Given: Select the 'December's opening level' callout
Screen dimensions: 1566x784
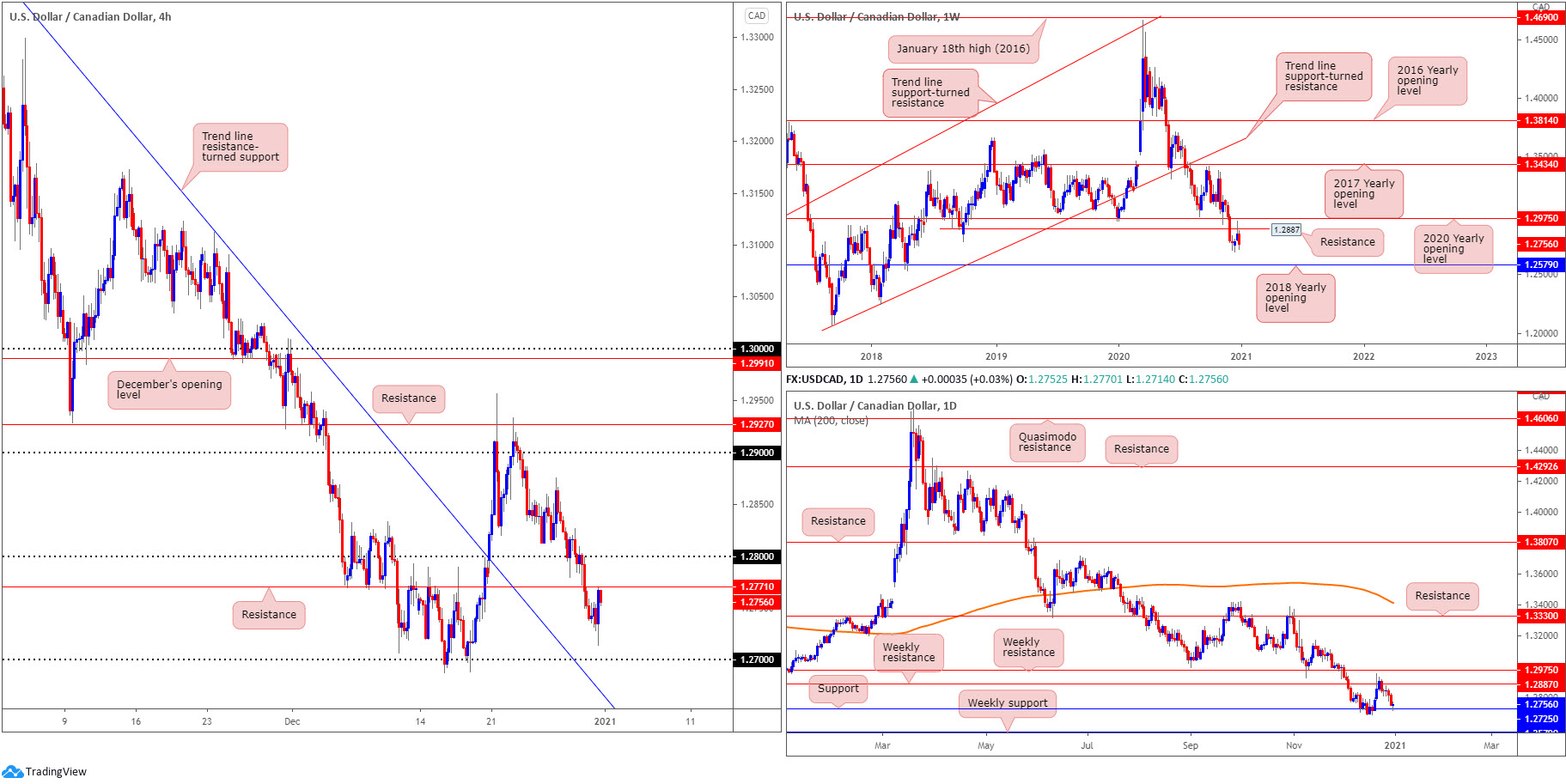Looking at the screenshot, I should pos(169,390).
